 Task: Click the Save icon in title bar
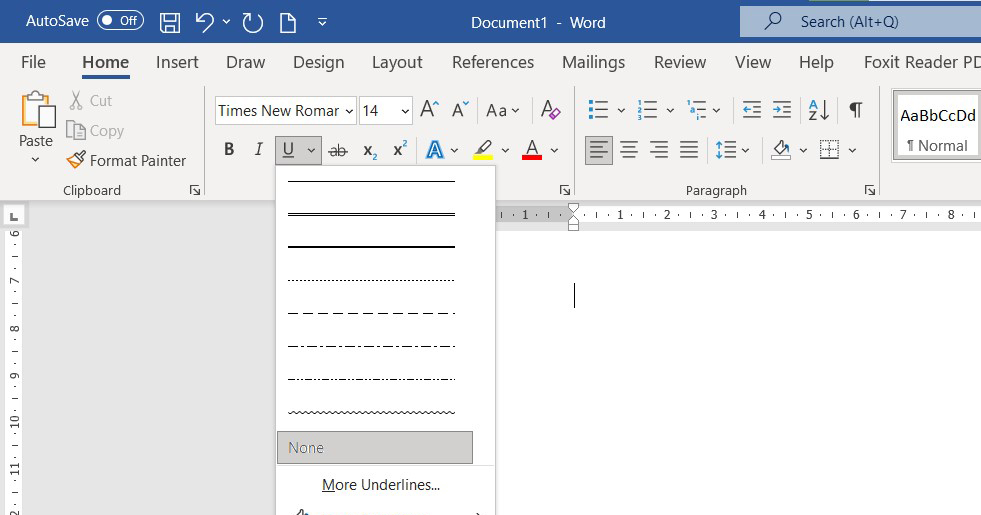coord(170,23)
